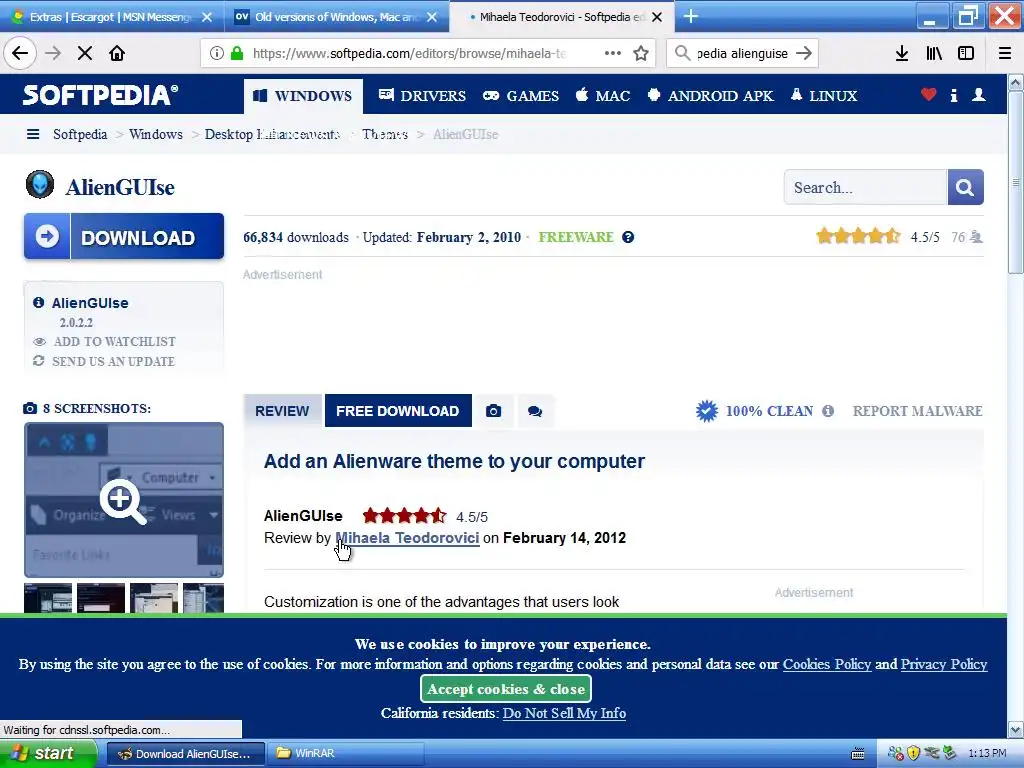Click the Softpedia breadcrumb link

pos(80,135)
